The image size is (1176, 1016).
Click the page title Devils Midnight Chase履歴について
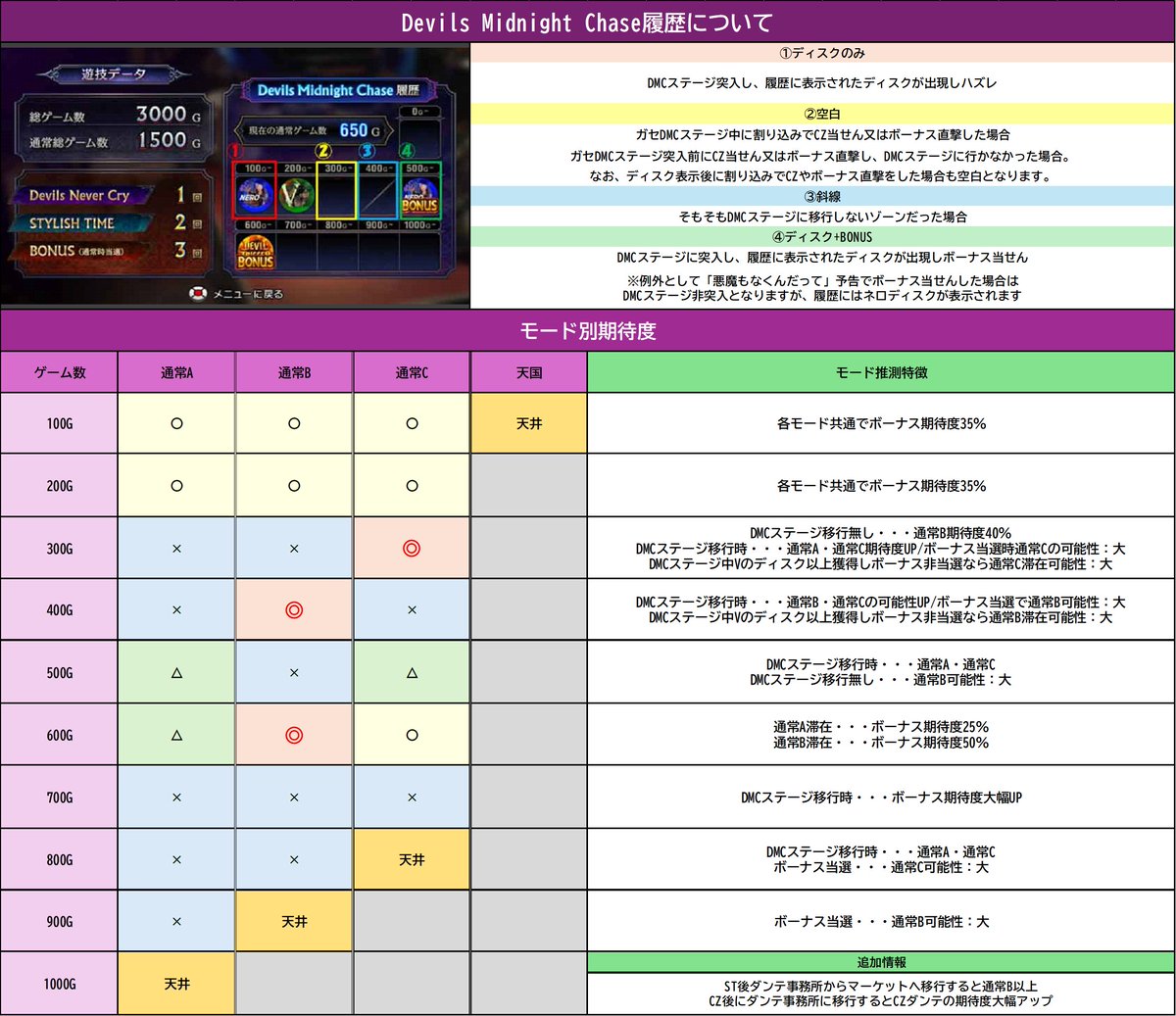(x=587, y=22)
